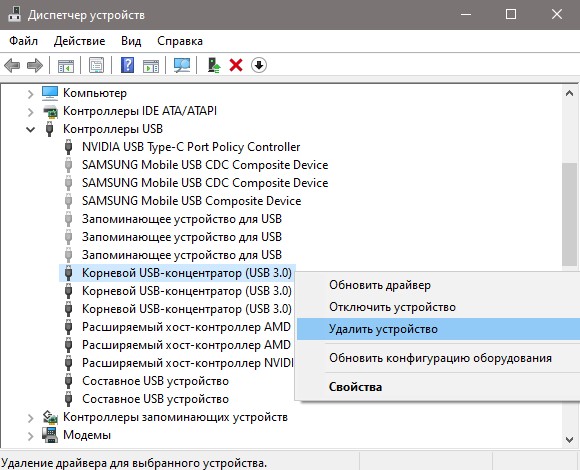
Task: Click the vertical scrollbar thumb
Action: 570,214
